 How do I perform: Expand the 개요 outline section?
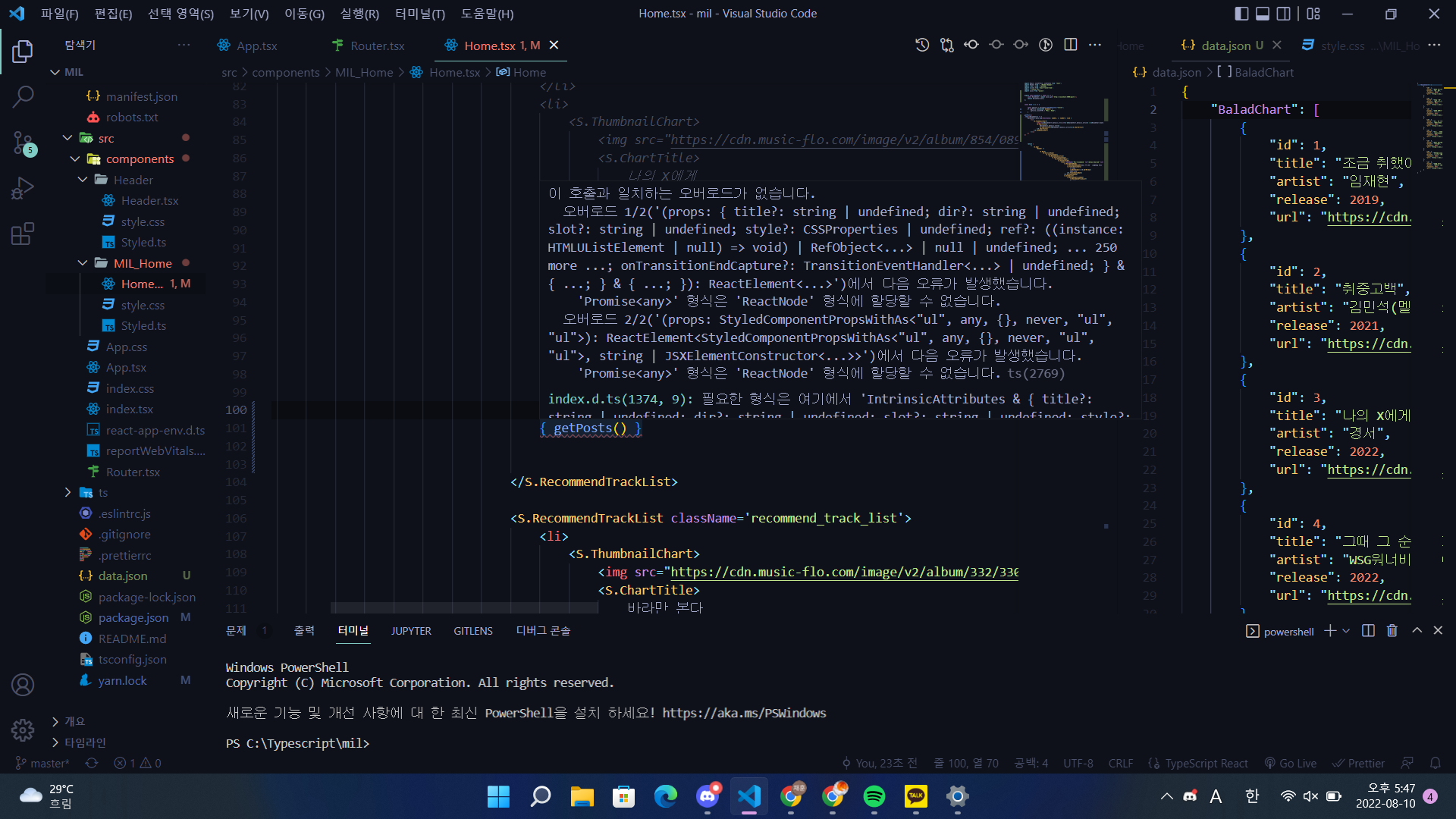click(x=55, y=721)
